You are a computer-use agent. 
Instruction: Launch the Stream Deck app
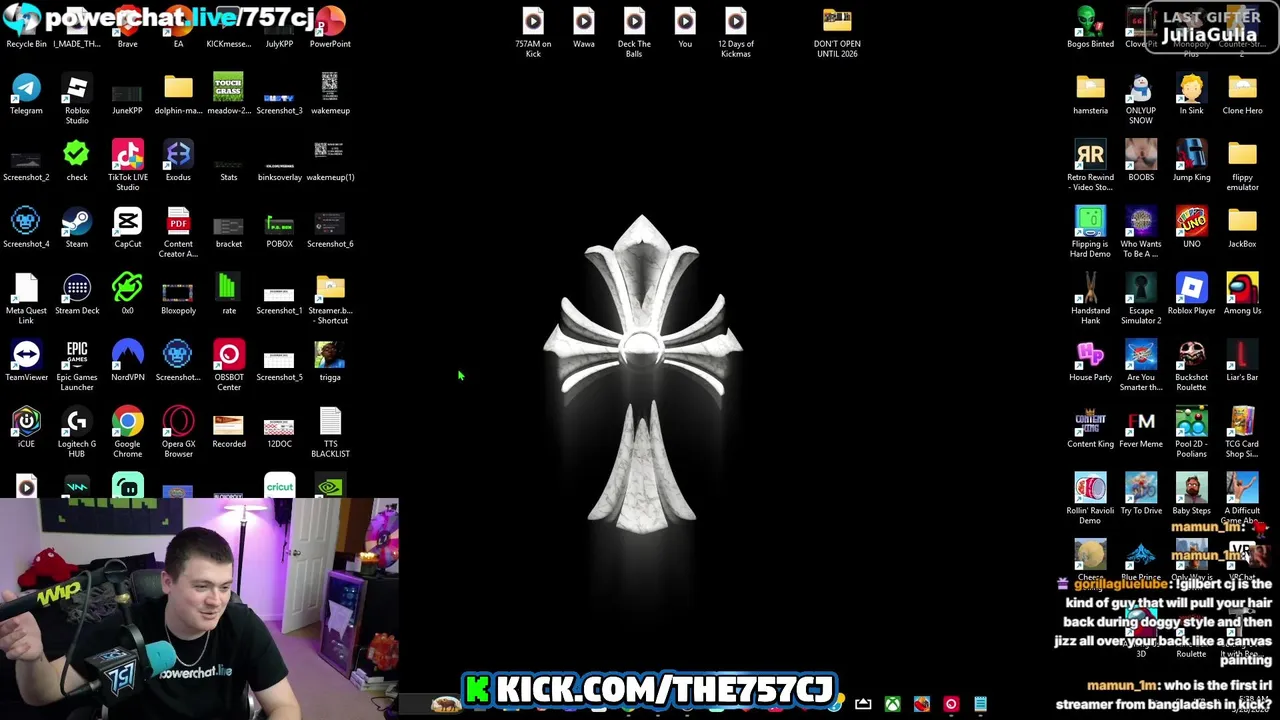77,294
